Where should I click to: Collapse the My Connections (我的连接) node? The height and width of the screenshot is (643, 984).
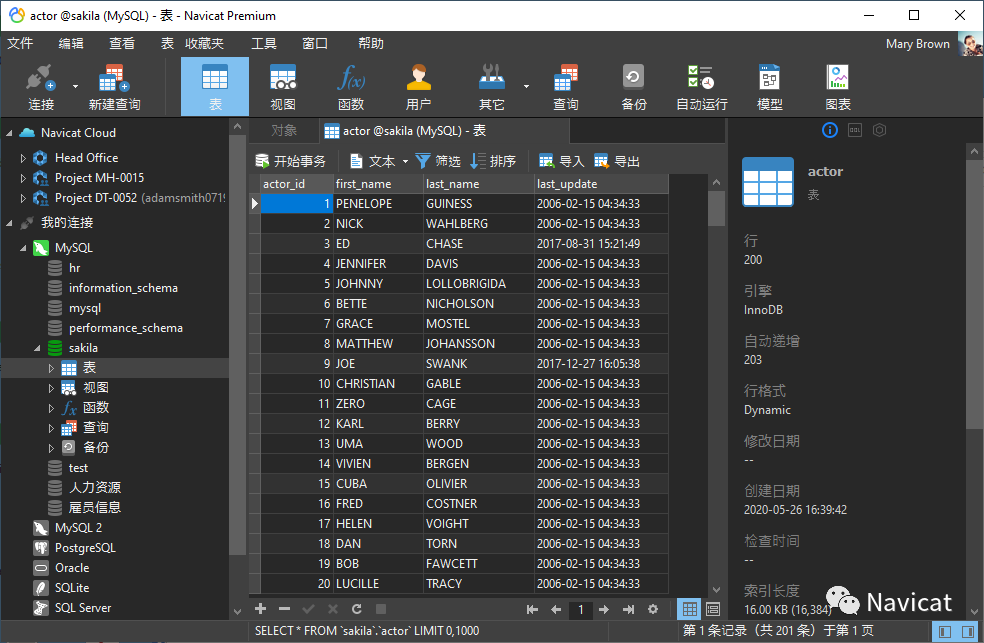tap(9, 223)
